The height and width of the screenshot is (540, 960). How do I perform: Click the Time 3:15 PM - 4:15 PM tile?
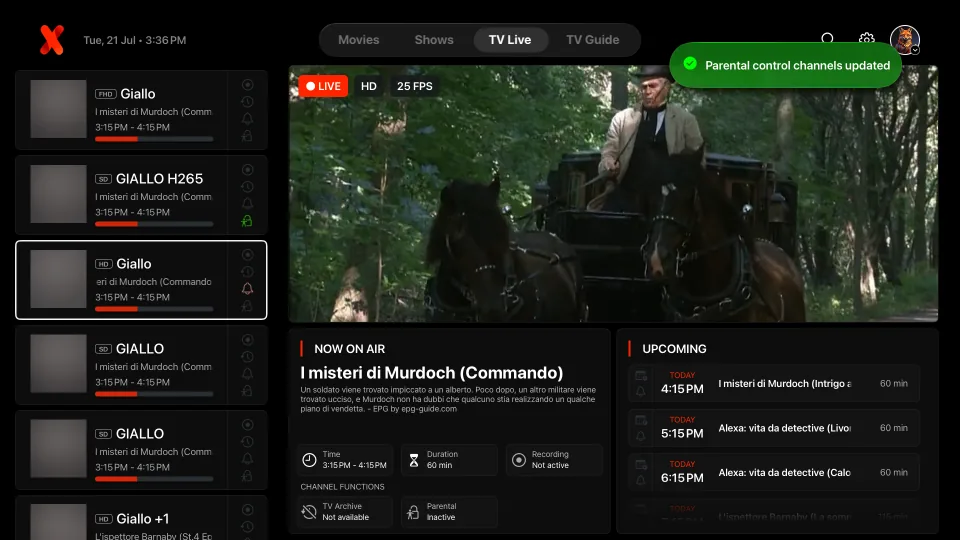click(345, 460)
